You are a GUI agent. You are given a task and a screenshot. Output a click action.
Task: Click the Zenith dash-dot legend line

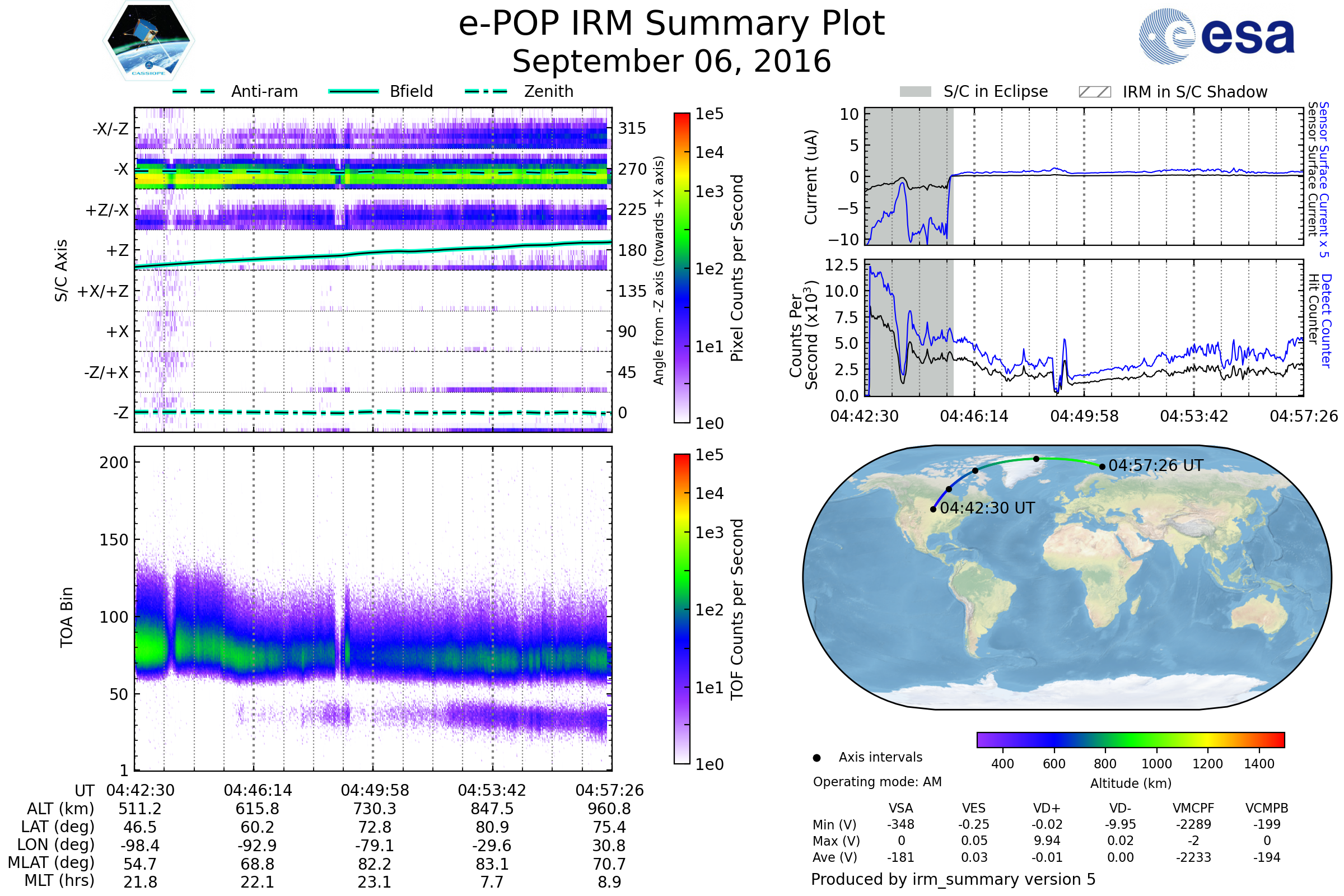[486, 91]
